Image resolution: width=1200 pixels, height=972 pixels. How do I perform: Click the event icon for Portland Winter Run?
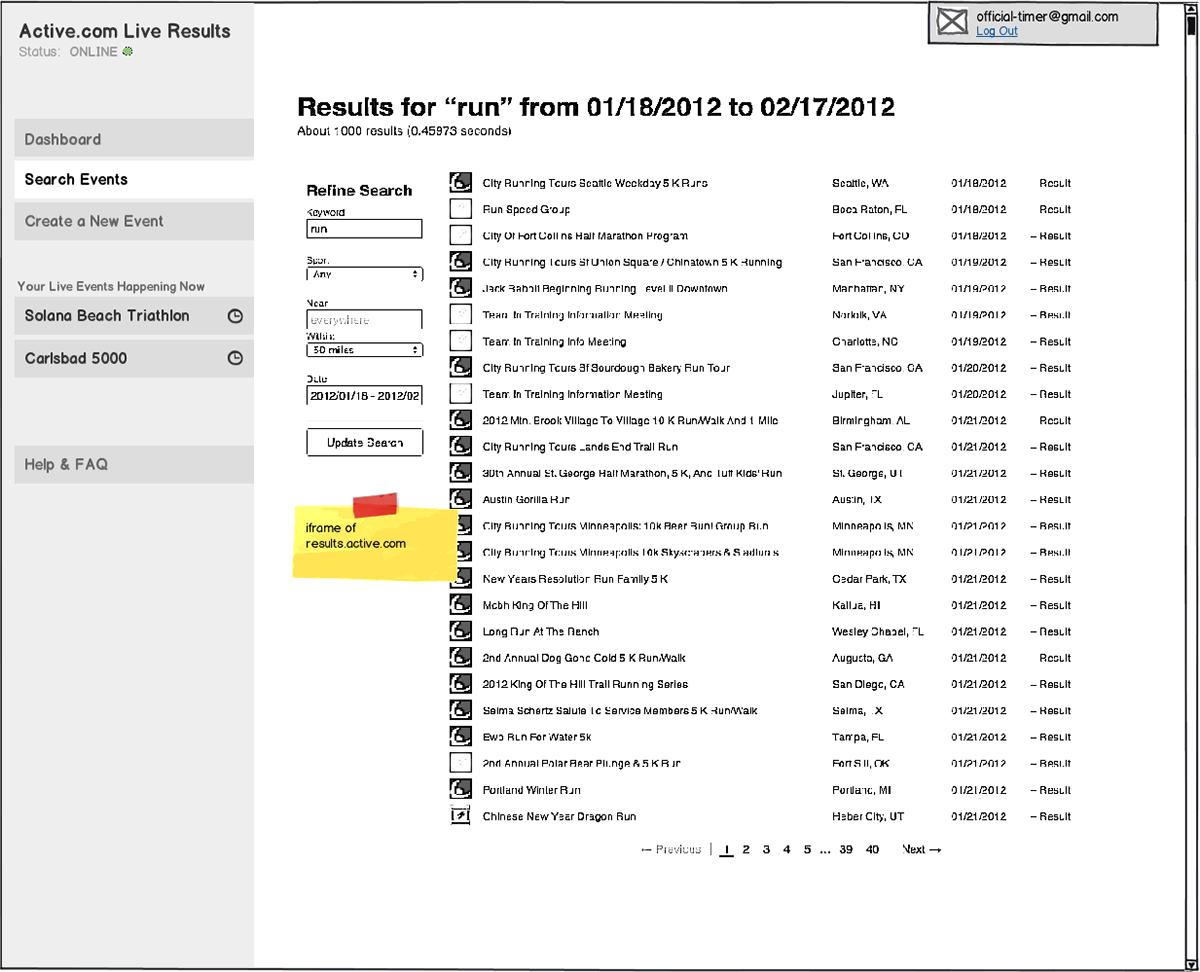click(x=460, y=790)
